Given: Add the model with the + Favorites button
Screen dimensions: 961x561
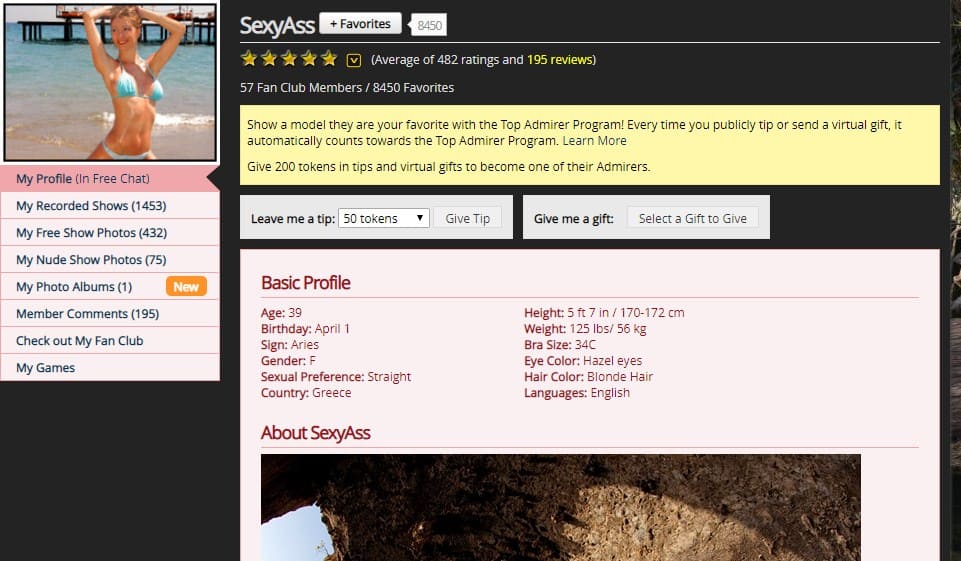Looking at the screenshot, I should (360, 24).
